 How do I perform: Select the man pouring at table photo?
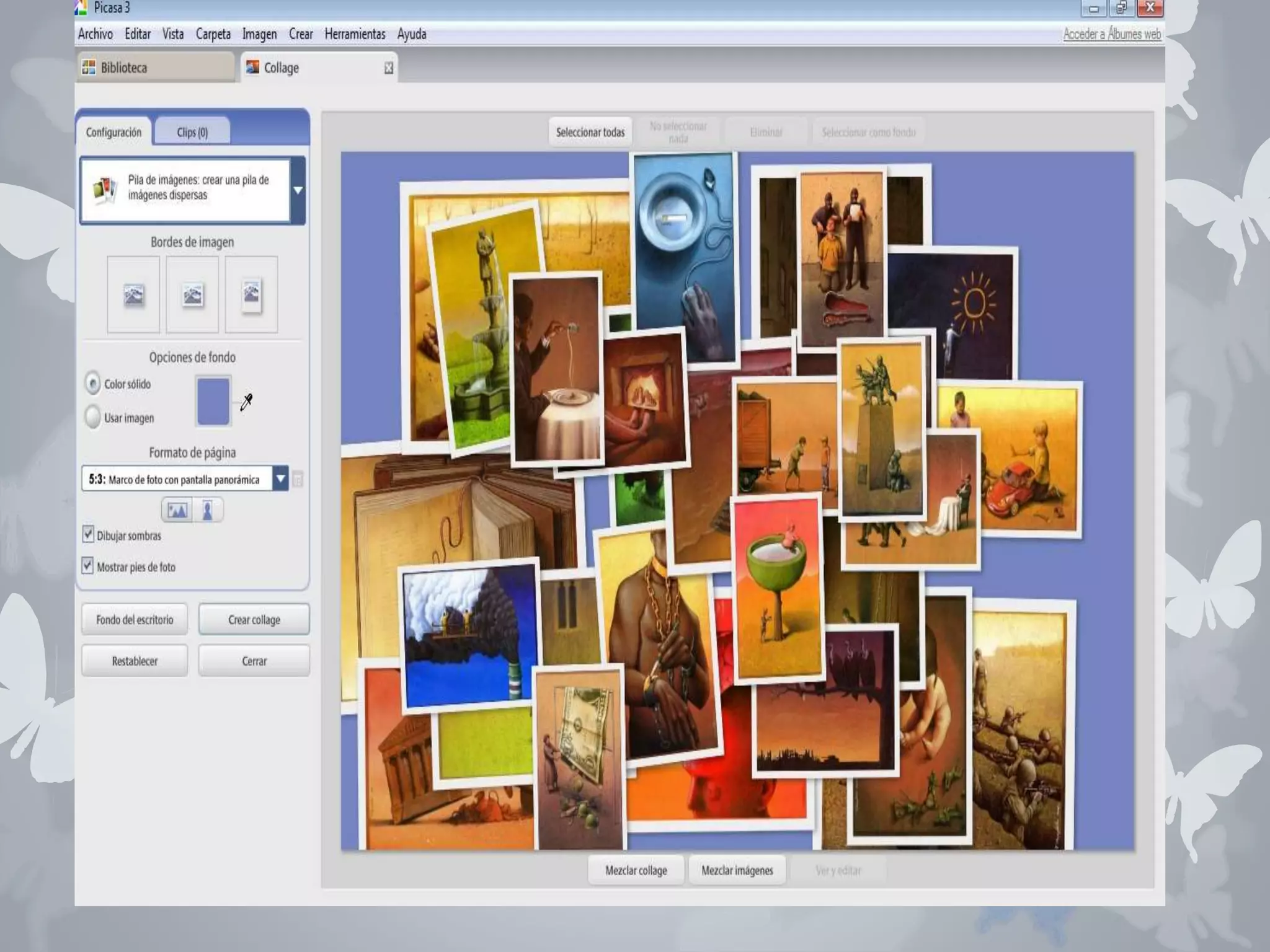click(x=556, y=370)
